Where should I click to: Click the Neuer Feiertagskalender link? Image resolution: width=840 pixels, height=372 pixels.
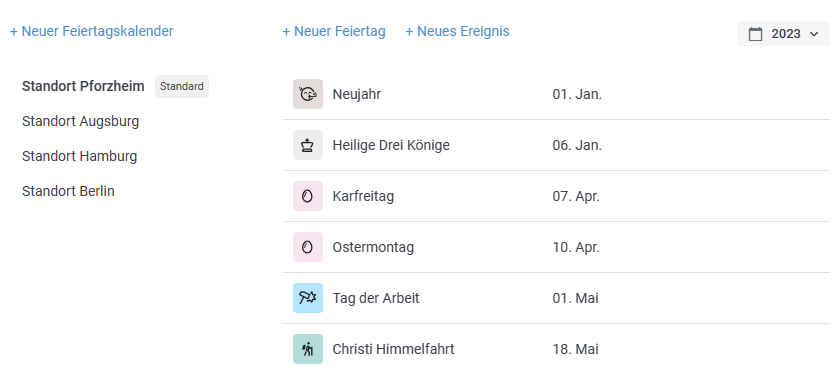pos(92,31)
